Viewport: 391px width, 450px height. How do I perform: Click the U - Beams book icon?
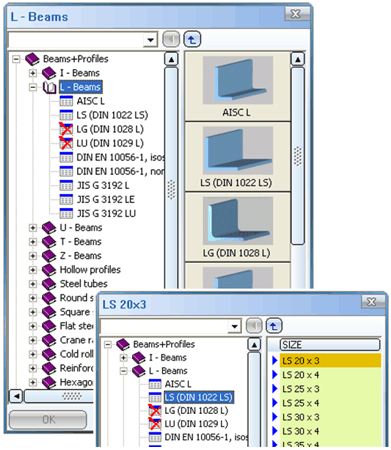click(49, 228)
